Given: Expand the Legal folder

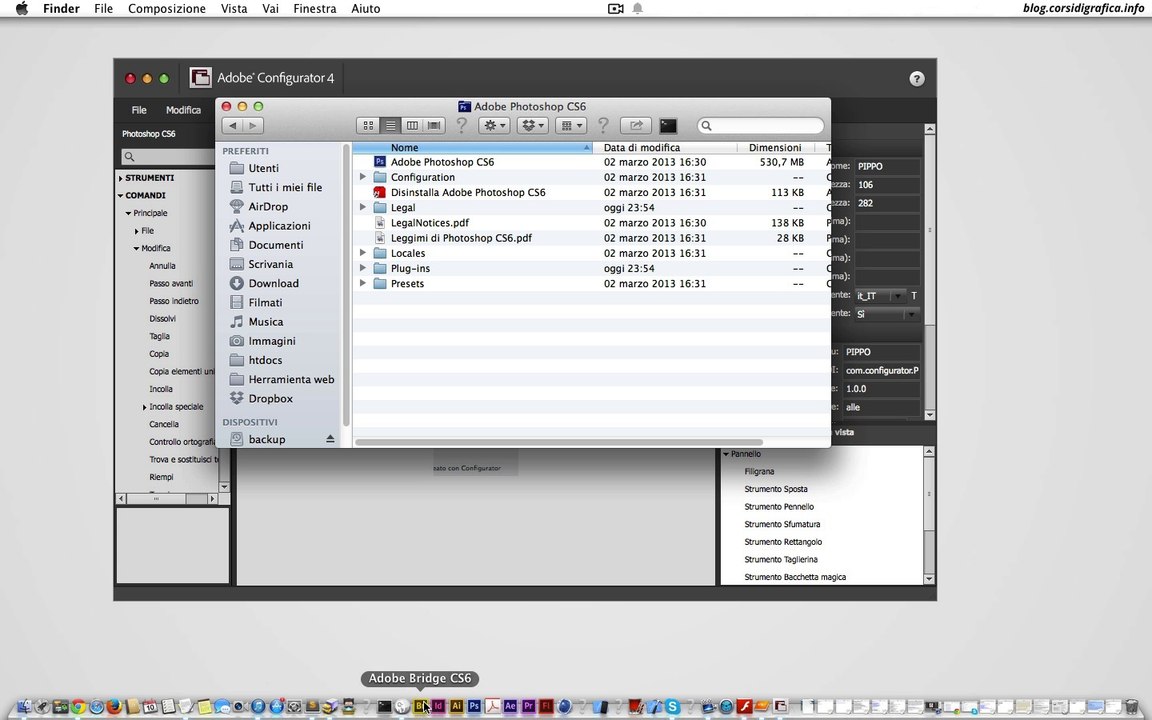Looking at the screenshot, I should (x=362, y=207).
